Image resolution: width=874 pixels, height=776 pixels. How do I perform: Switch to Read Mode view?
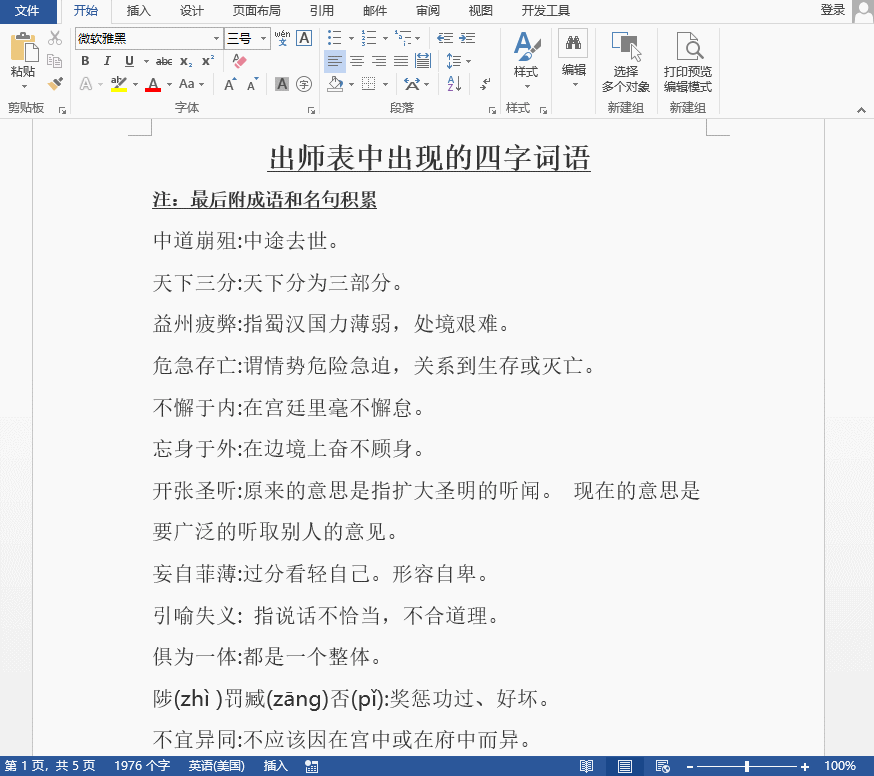tap(586, 767)
